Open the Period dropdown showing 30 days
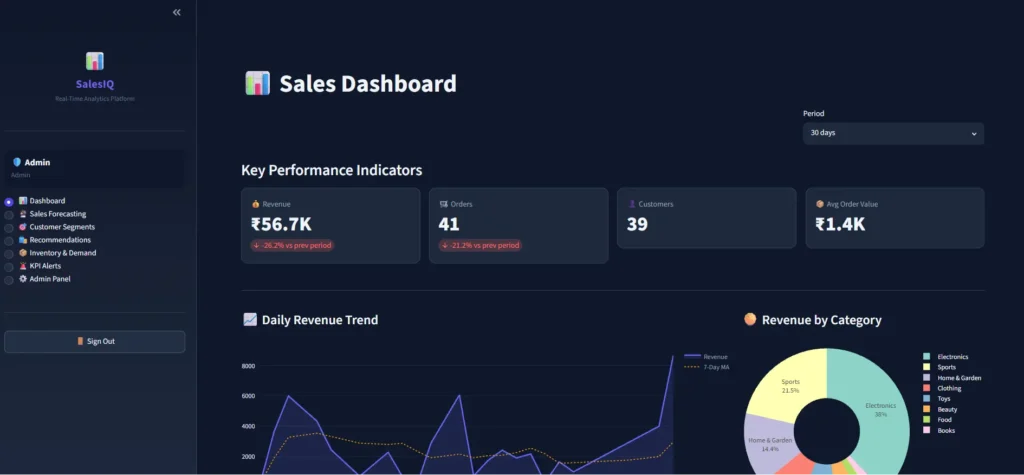This screenshot has width=1024, height=475. coord(893,133)
